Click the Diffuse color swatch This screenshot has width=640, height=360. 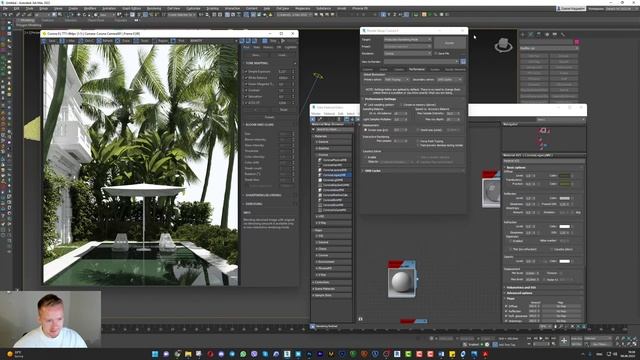point(564,176)
